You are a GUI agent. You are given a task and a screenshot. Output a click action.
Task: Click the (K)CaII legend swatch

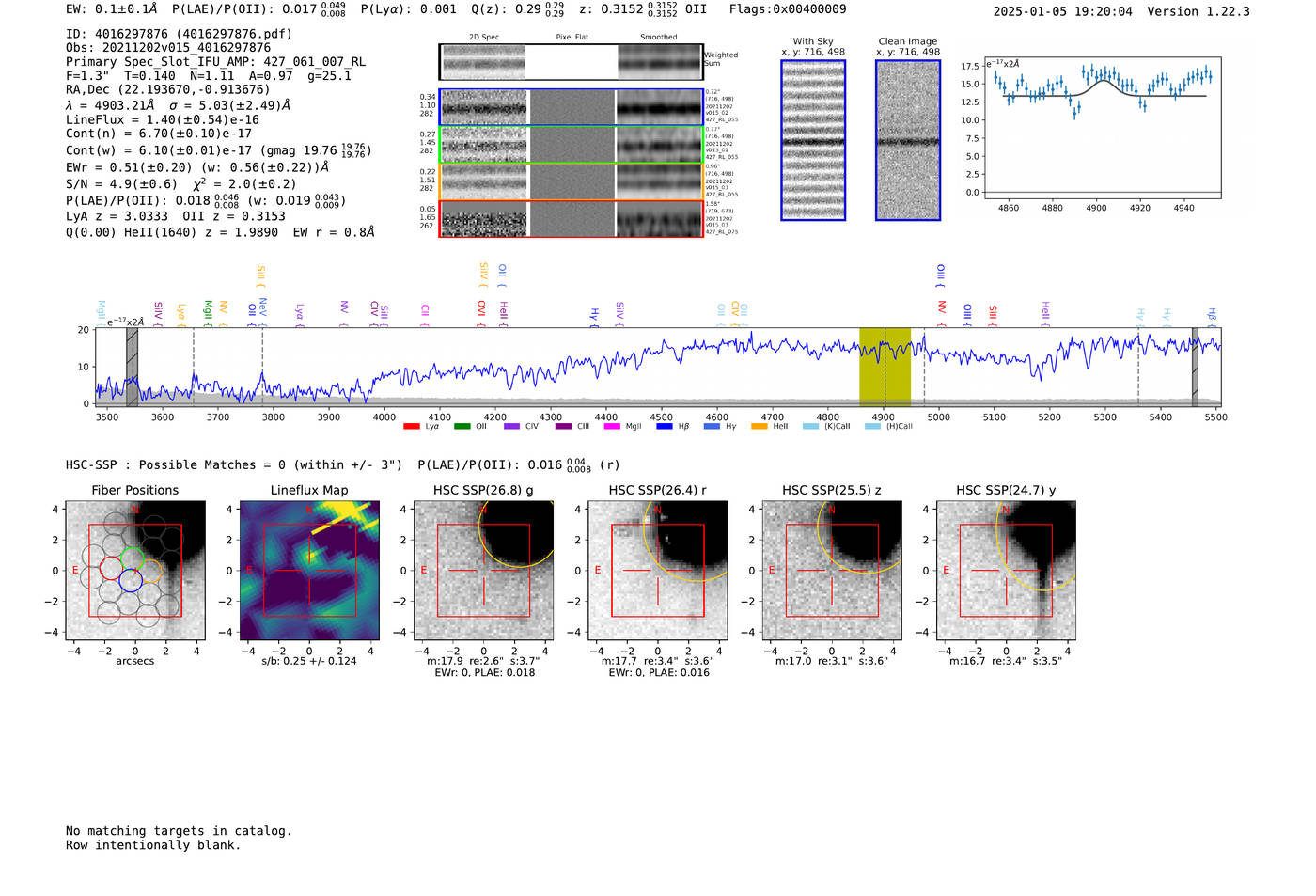pos(810,427)
